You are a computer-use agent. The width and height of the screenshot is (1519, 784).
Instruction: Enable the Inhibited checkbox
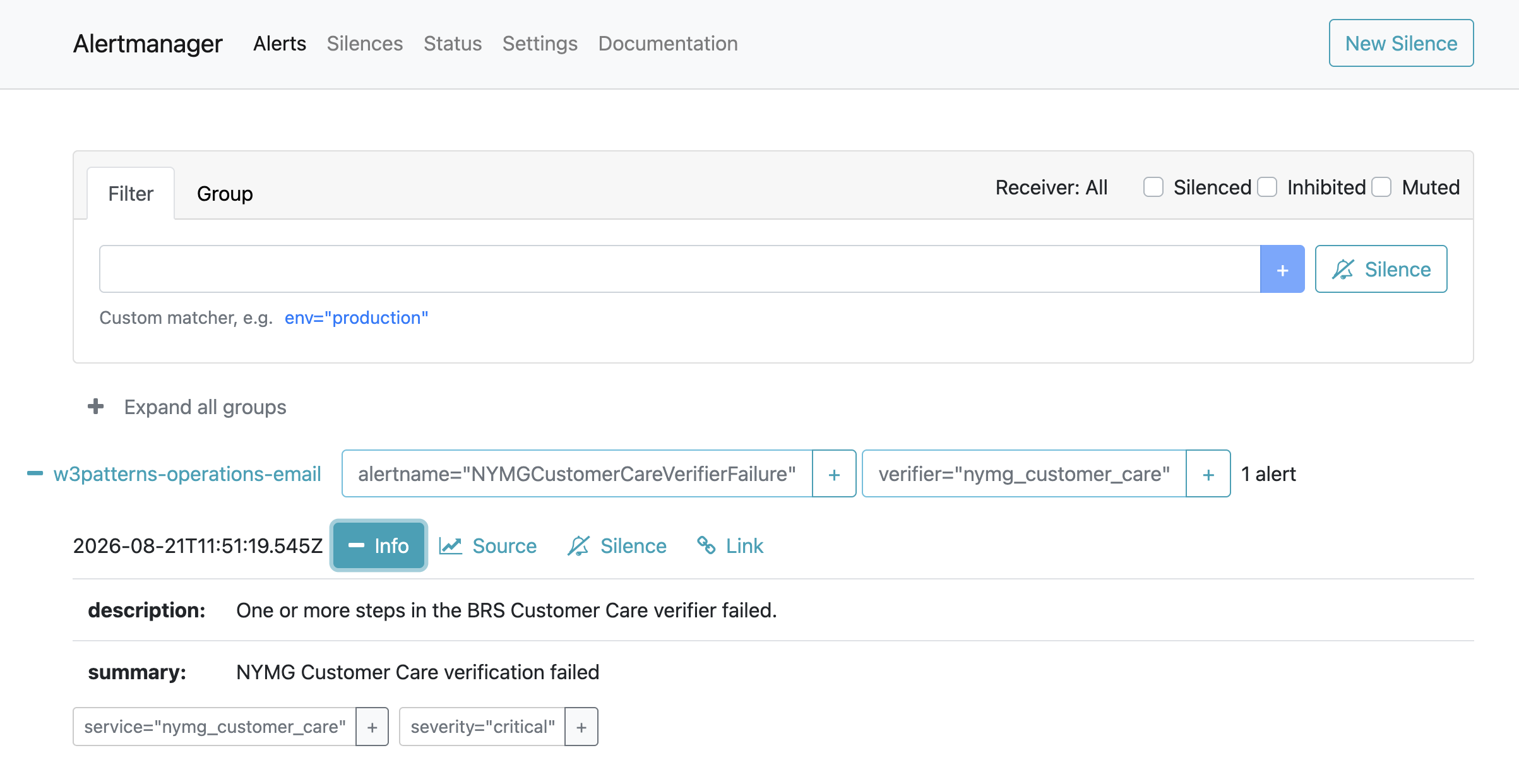click(x=1267, y=187)
